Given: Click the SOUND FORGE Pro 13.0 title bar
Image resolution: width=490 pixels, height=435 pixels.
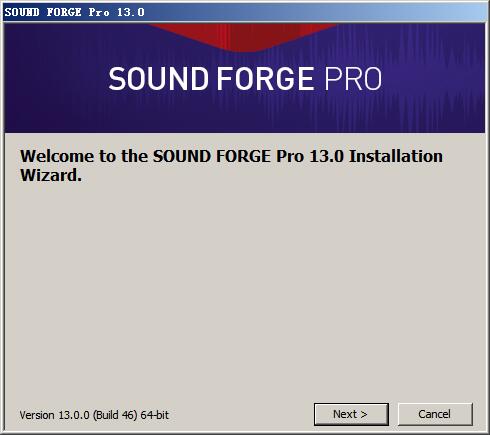Looking at the screenshot, I should [245, 12].
